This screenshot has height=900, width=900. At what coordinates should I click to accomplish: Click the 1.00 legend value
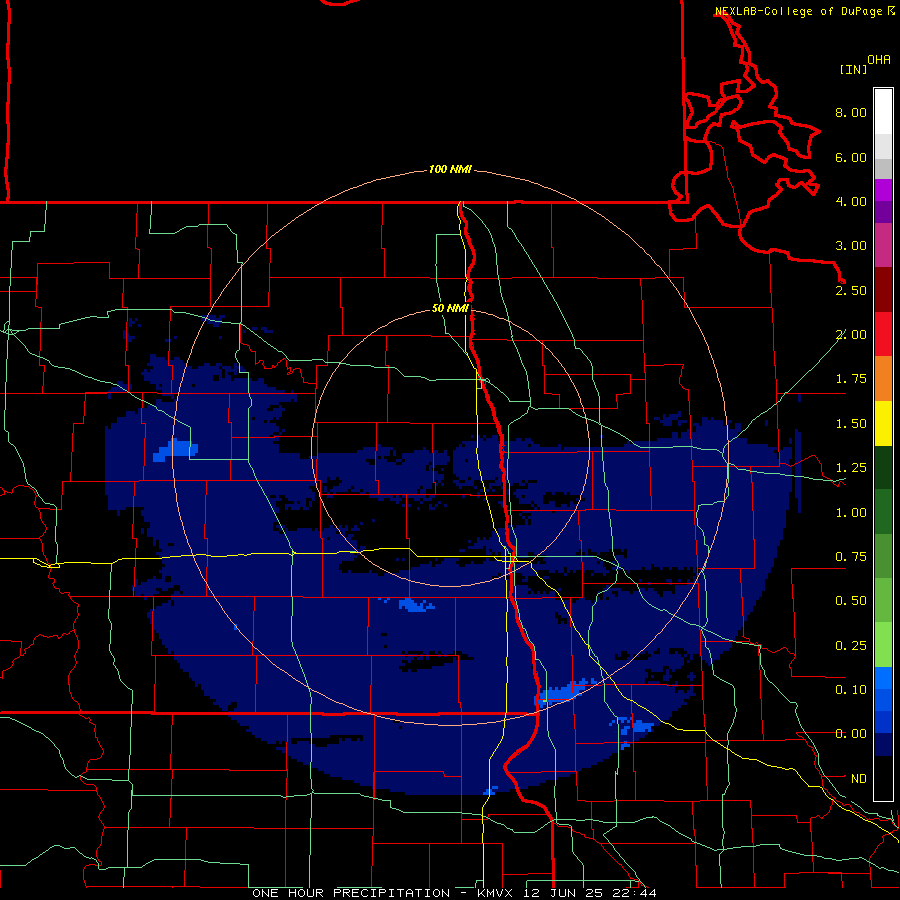[851, 513]
